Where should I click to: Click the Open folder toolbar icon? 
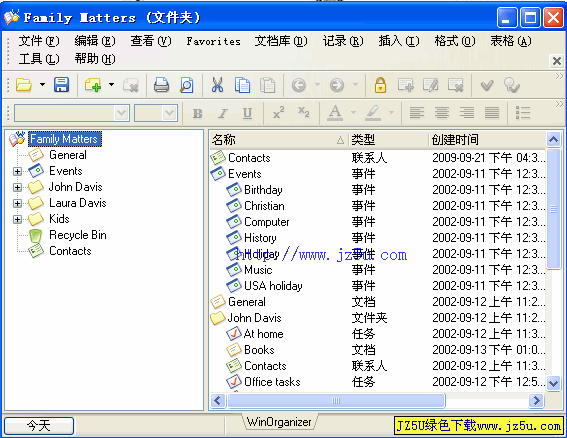click(x=24, y=85)
